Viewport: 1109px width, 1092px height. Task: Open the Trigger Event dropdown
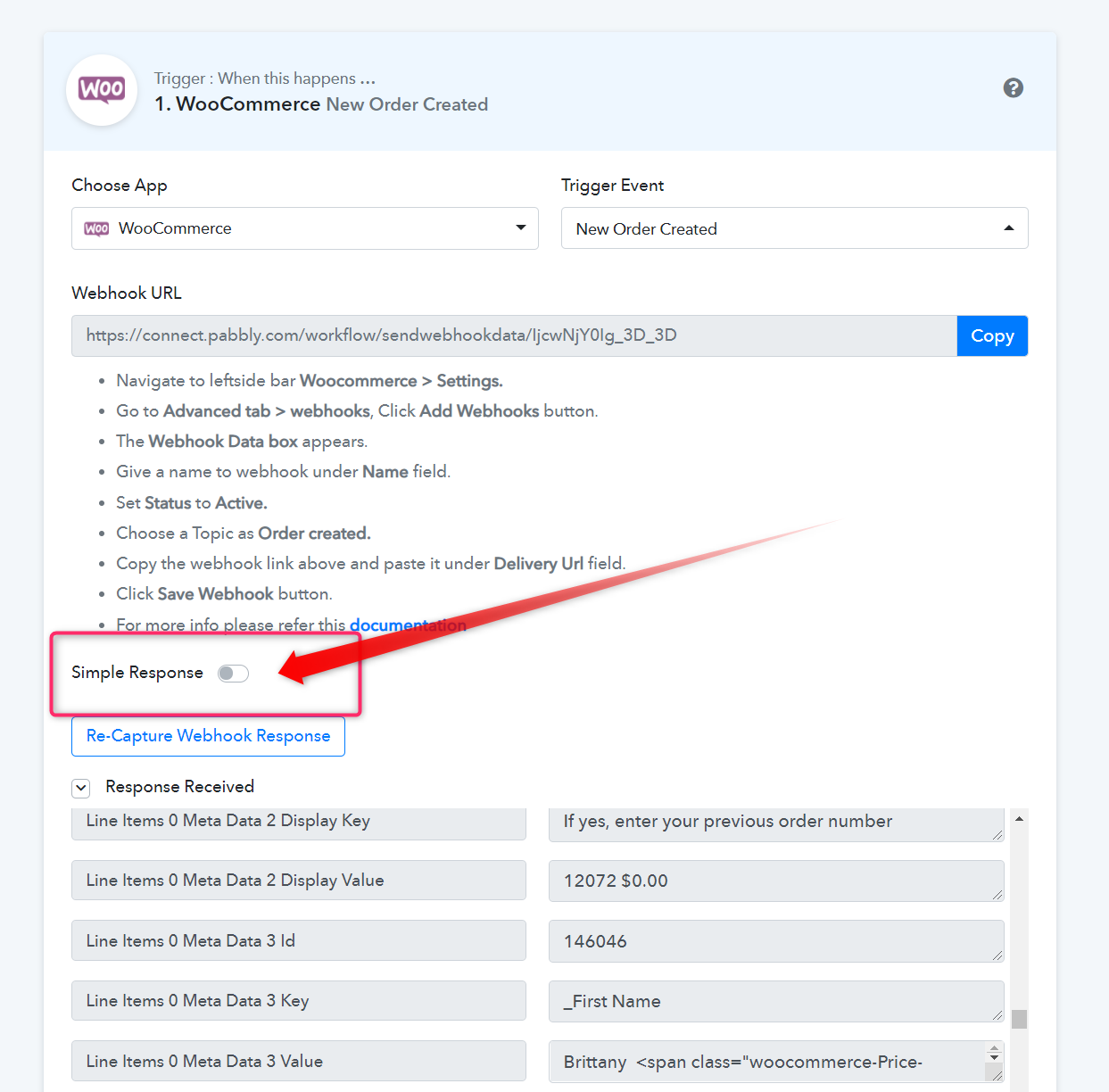794,228
